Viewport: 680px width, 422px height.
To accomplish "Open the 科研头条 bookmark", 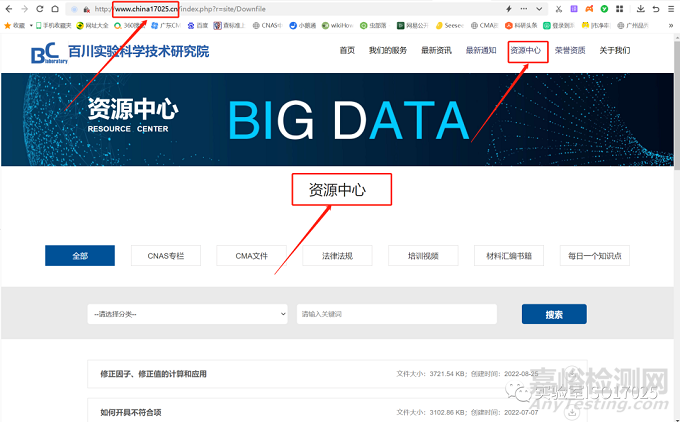I will click(x=521, y=26).
